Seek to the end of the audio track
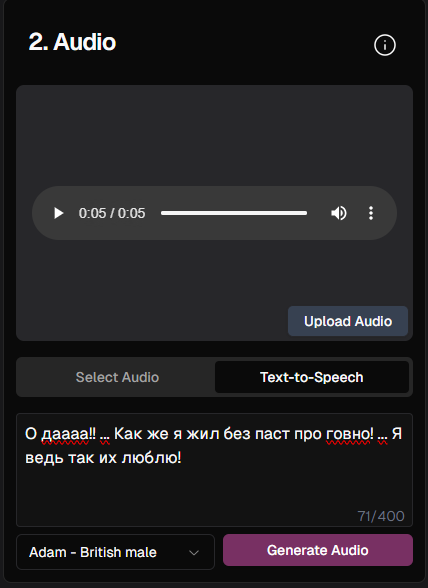 pos(306,213)
